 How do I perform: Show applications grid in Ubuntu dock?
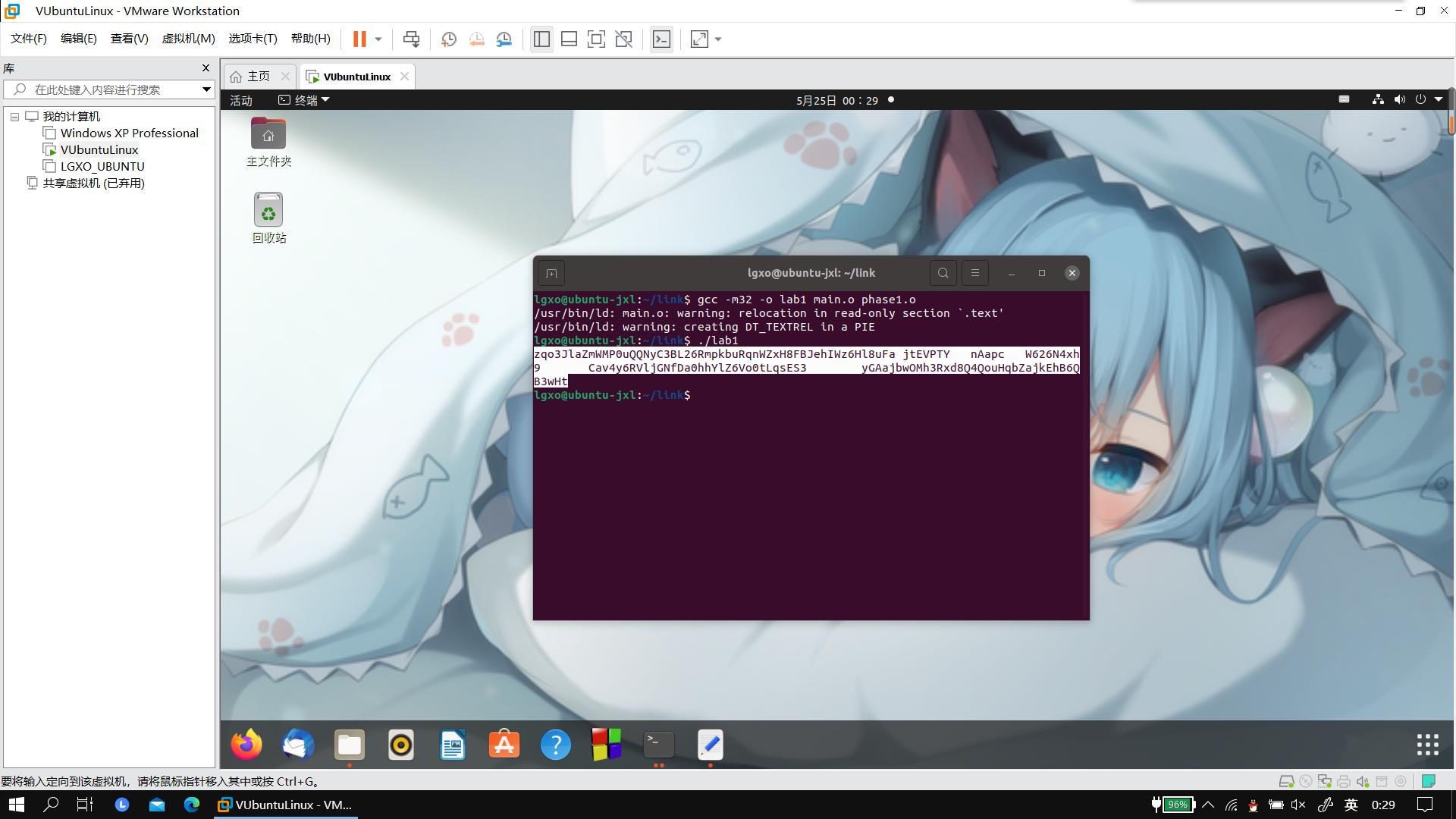1428,745
